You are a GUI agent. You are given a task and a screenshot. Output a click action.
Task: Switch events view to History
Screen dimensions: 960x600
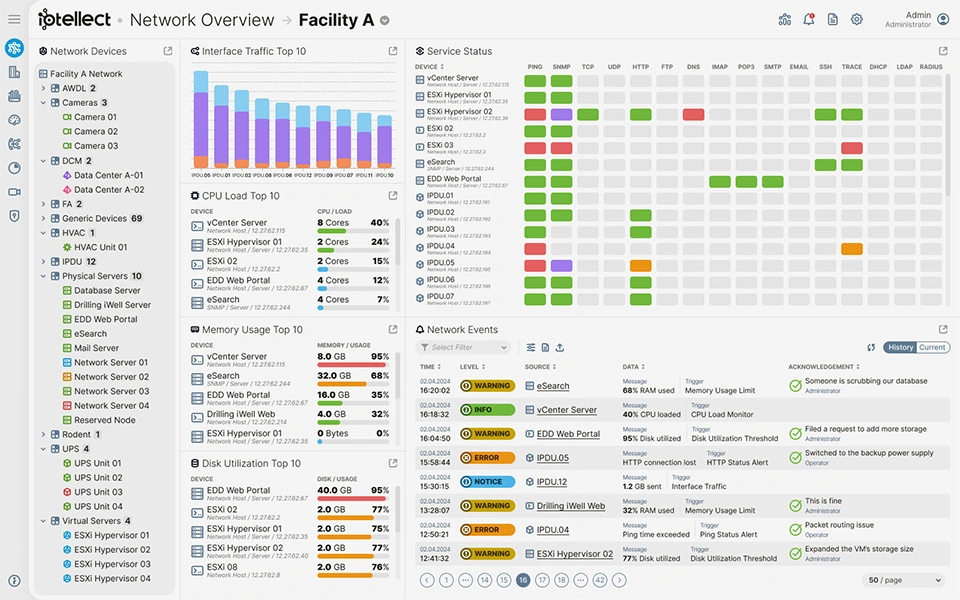900,347
